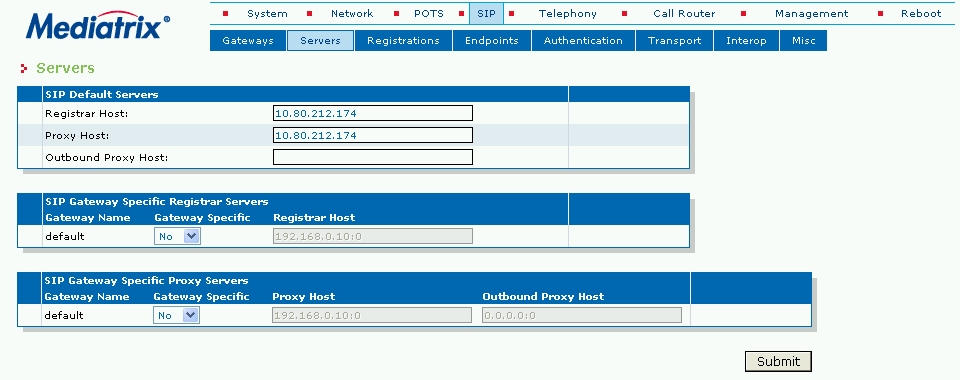960x380 pixels.
Task: Click the Servers page heading
Action: (66, 68)
